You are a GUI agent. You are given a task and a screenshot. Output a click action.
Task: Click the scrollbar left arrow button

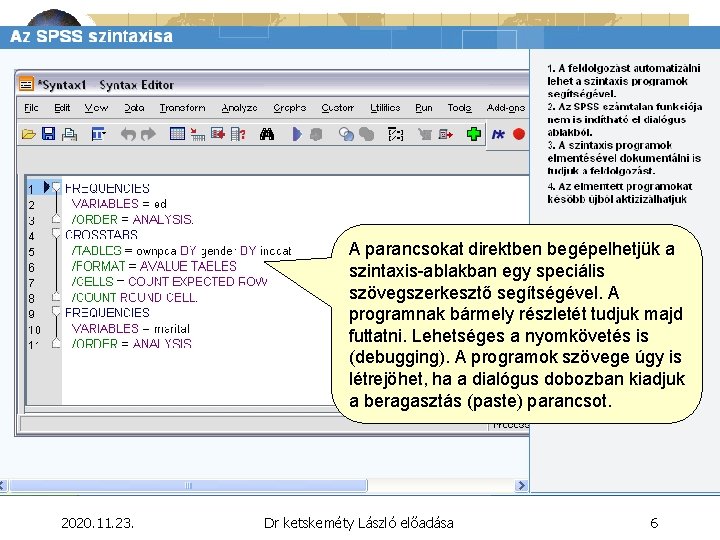click(3, 485)
